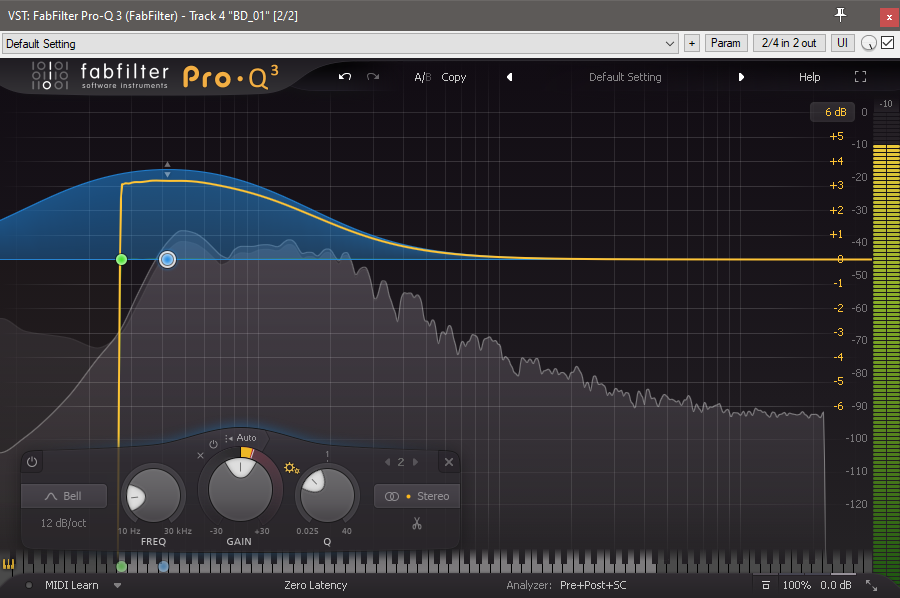The image size is (900, 598).
Task: Click the FabFilter logo icon
Action: click(50, 76)
